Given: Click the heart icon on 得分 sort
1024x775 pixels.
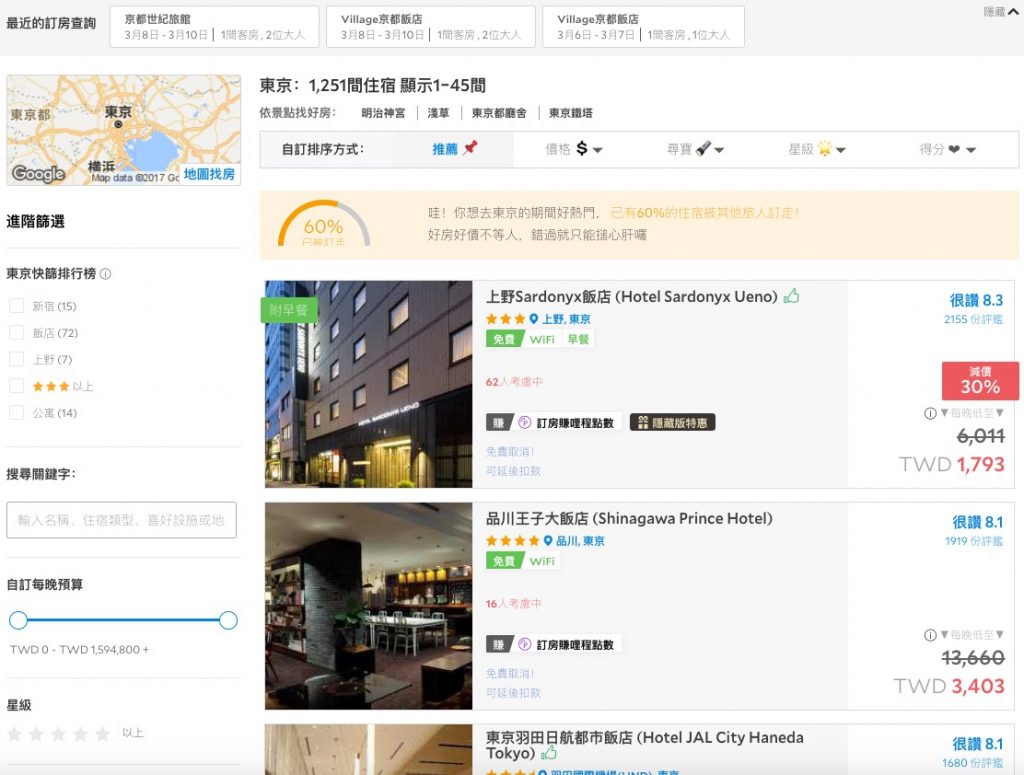Looking at the screenshot, I should click(x=954, y=150).
